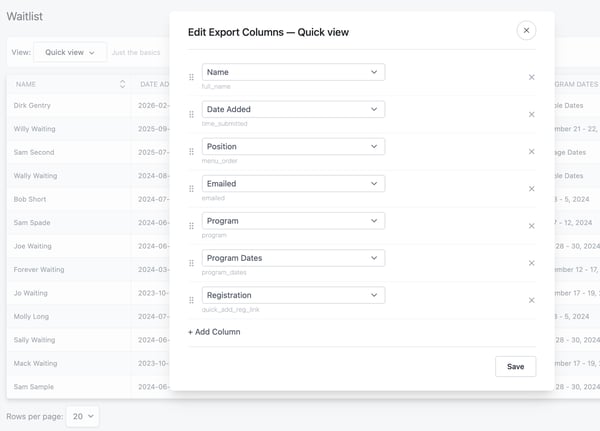
Task: Click Sam Second in the waitlist
Action: 34,152
